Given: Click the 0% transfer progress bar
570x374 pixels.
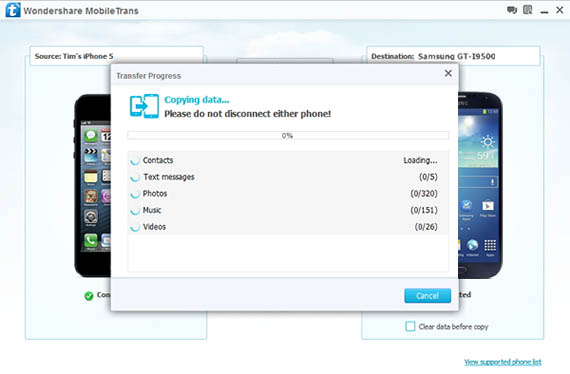Looking at the screenshot, I should [288, 136].
